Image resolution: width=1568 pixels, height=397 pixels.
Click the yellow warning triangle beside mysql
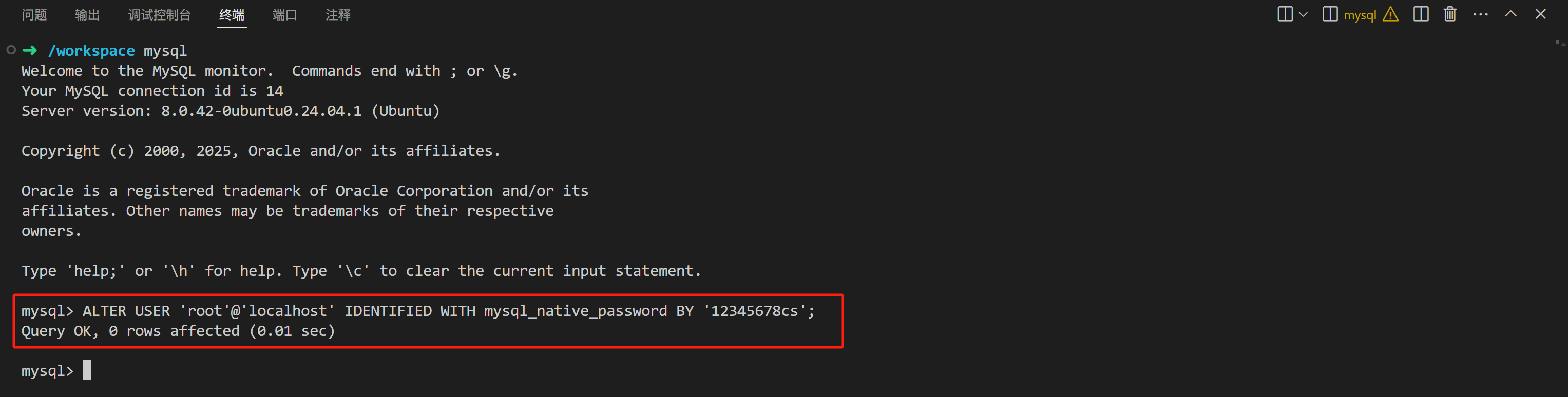coord(1391,14)
